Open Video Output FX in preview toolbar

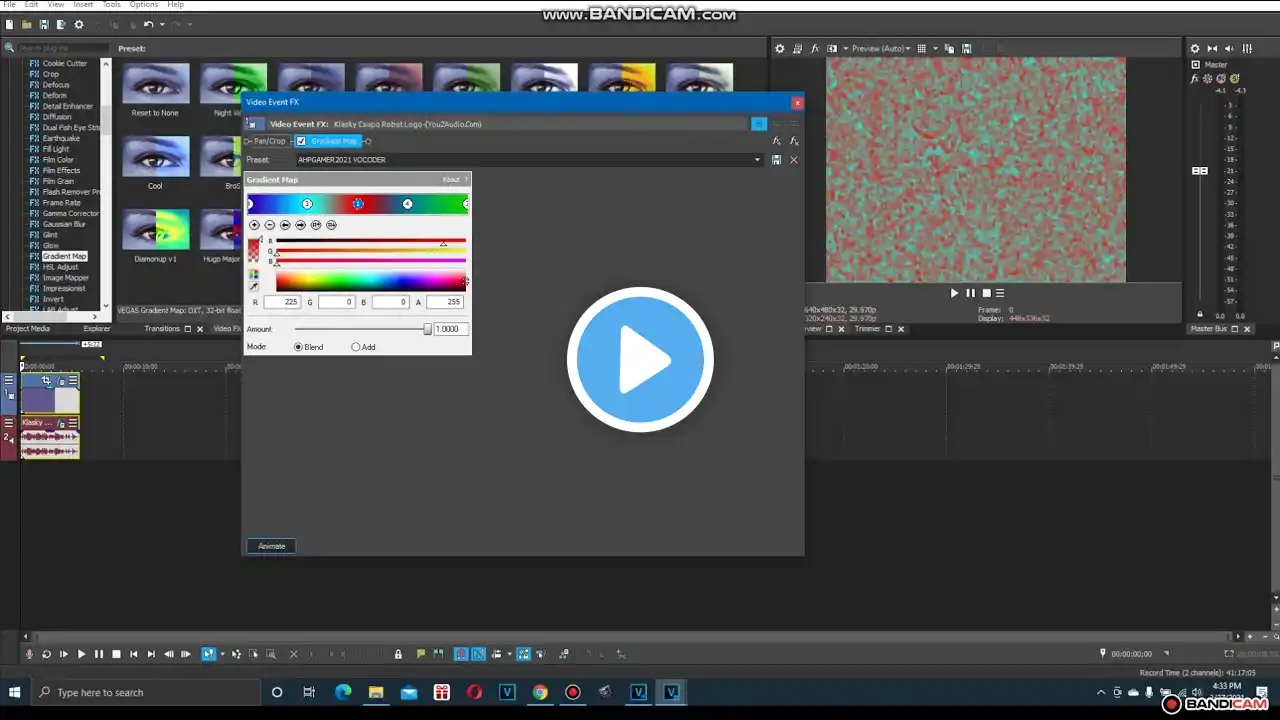click(814, 48)
